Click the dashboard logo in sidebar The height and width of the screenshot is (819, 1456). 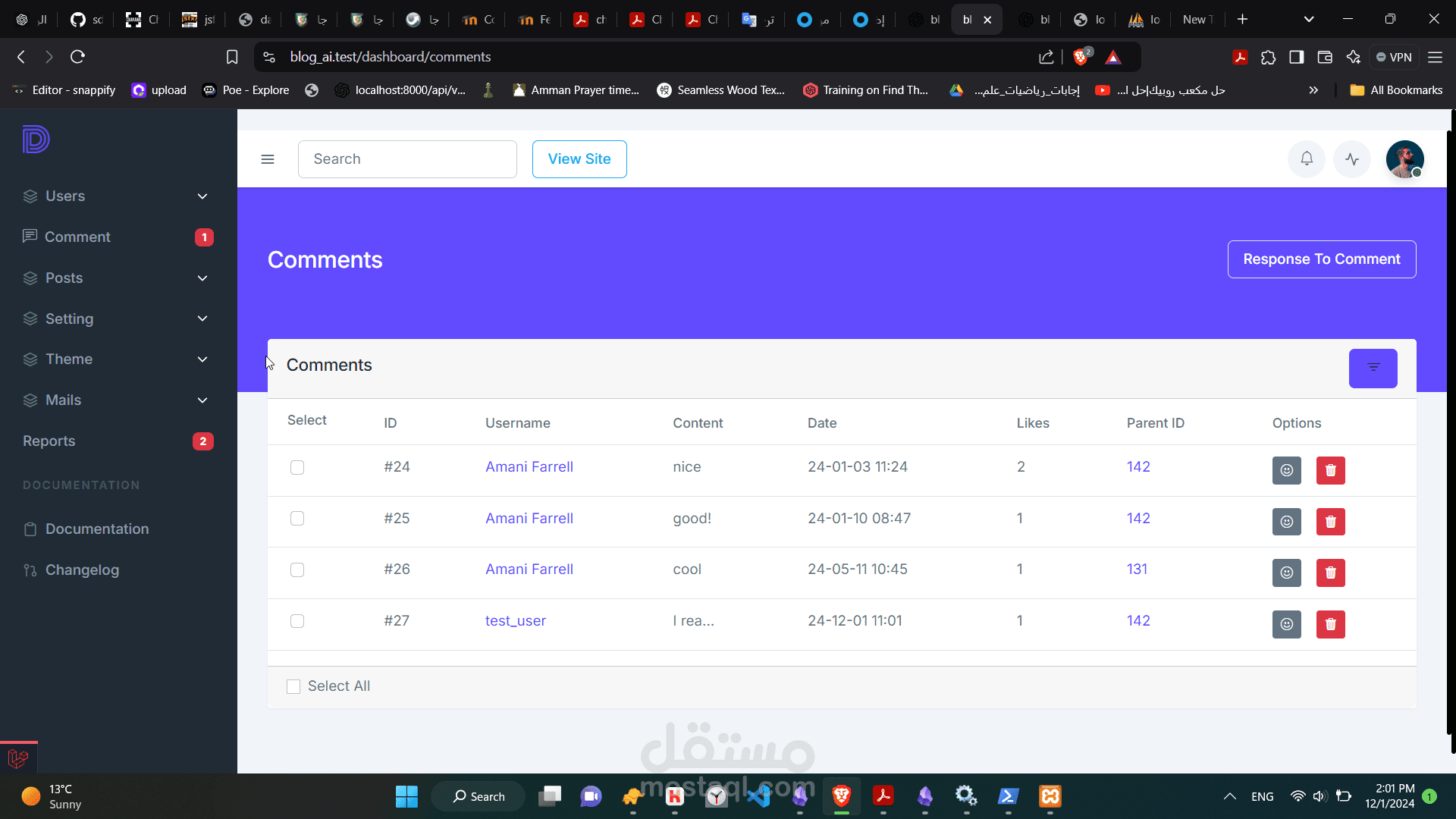click(x=36, y=140)
